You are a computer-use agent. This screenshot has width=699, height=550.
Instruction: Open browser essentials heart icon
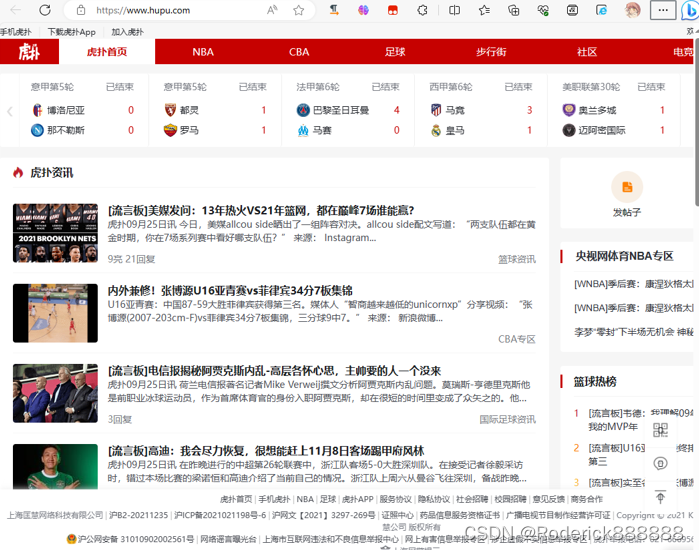[543, 10]
